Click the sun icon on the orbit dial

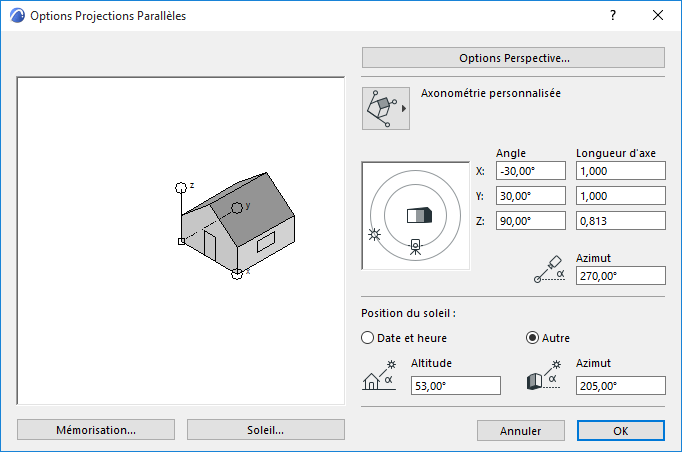(375, 236)
